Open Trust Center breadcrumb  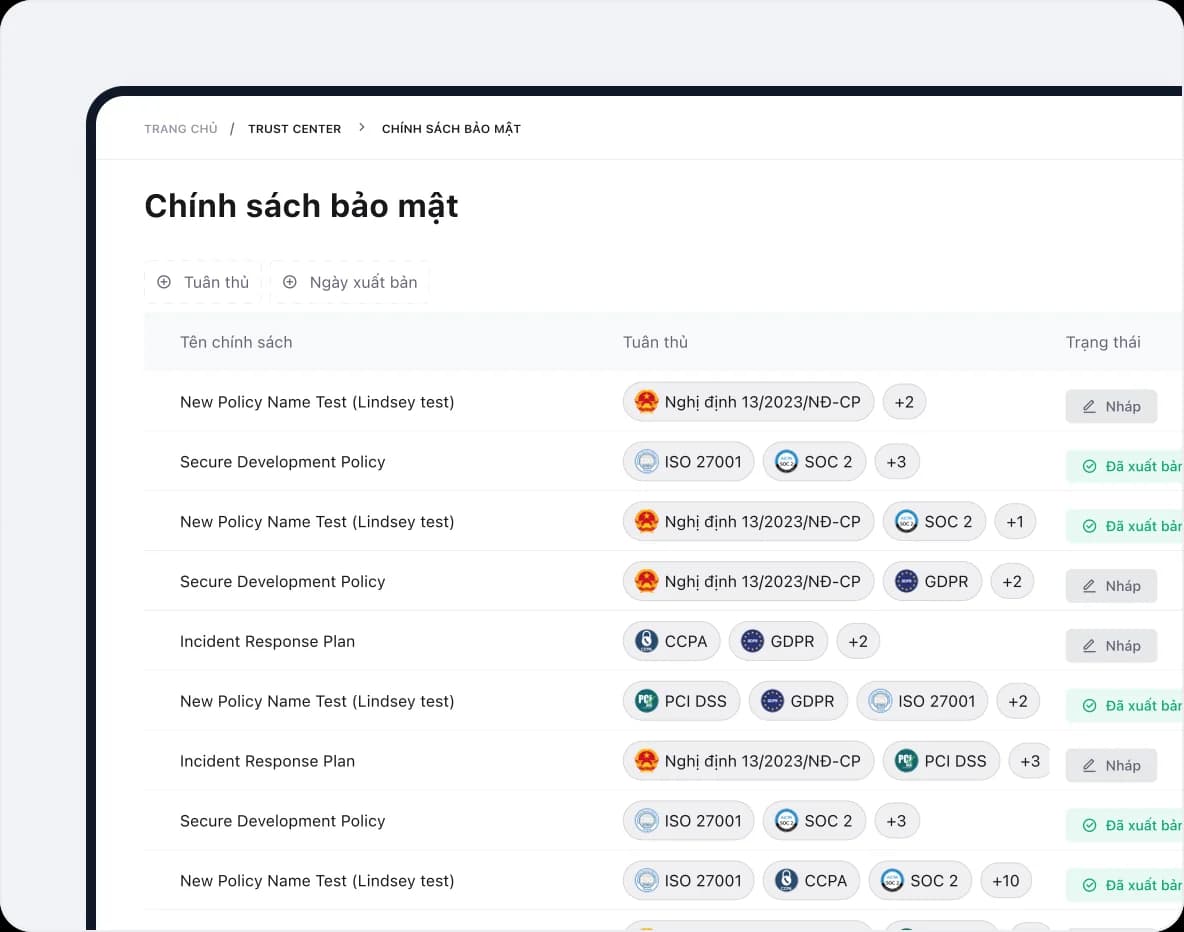tap(294, 128)
